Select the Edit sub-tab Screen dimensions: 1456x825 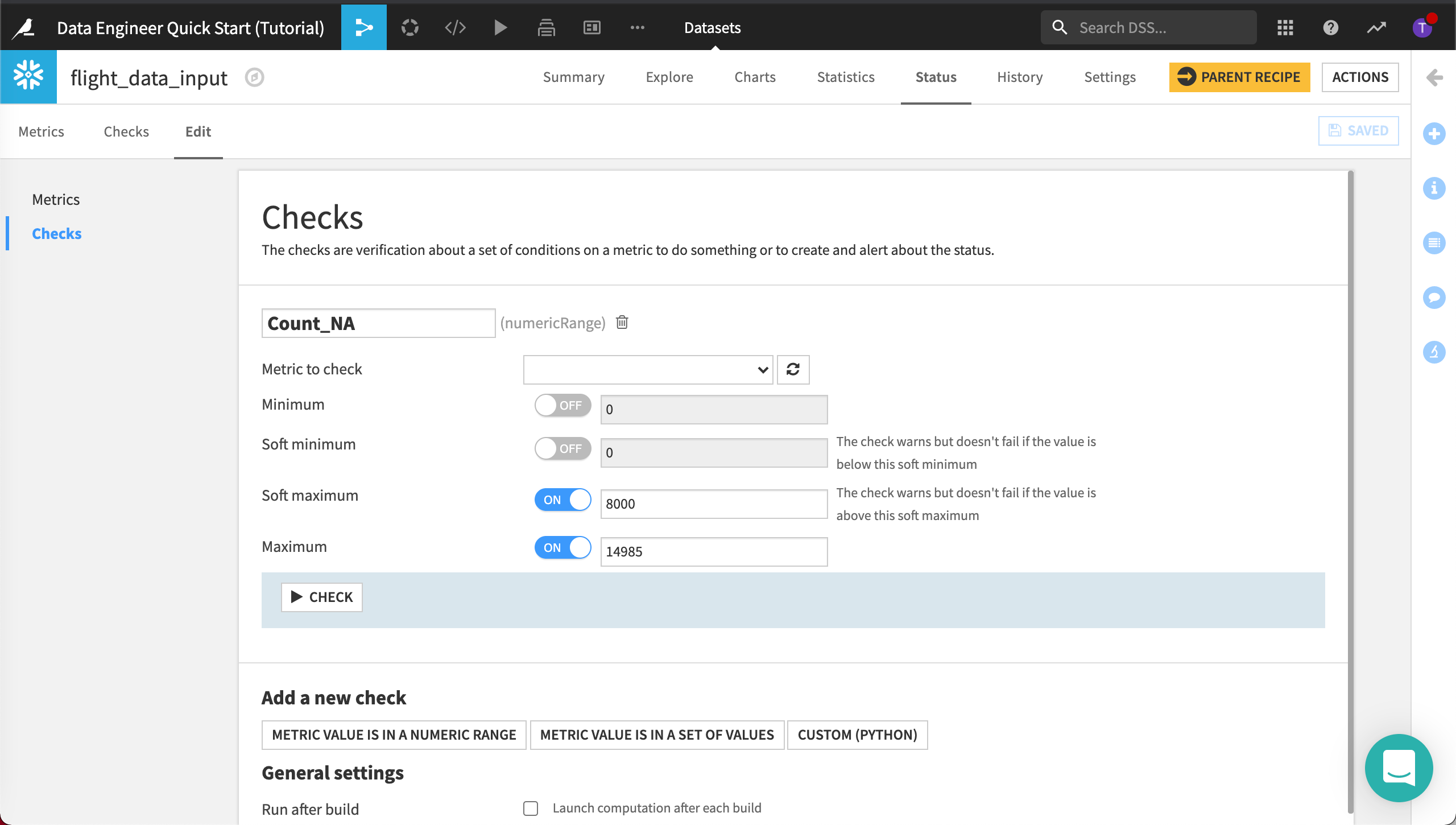pos(198,131)
